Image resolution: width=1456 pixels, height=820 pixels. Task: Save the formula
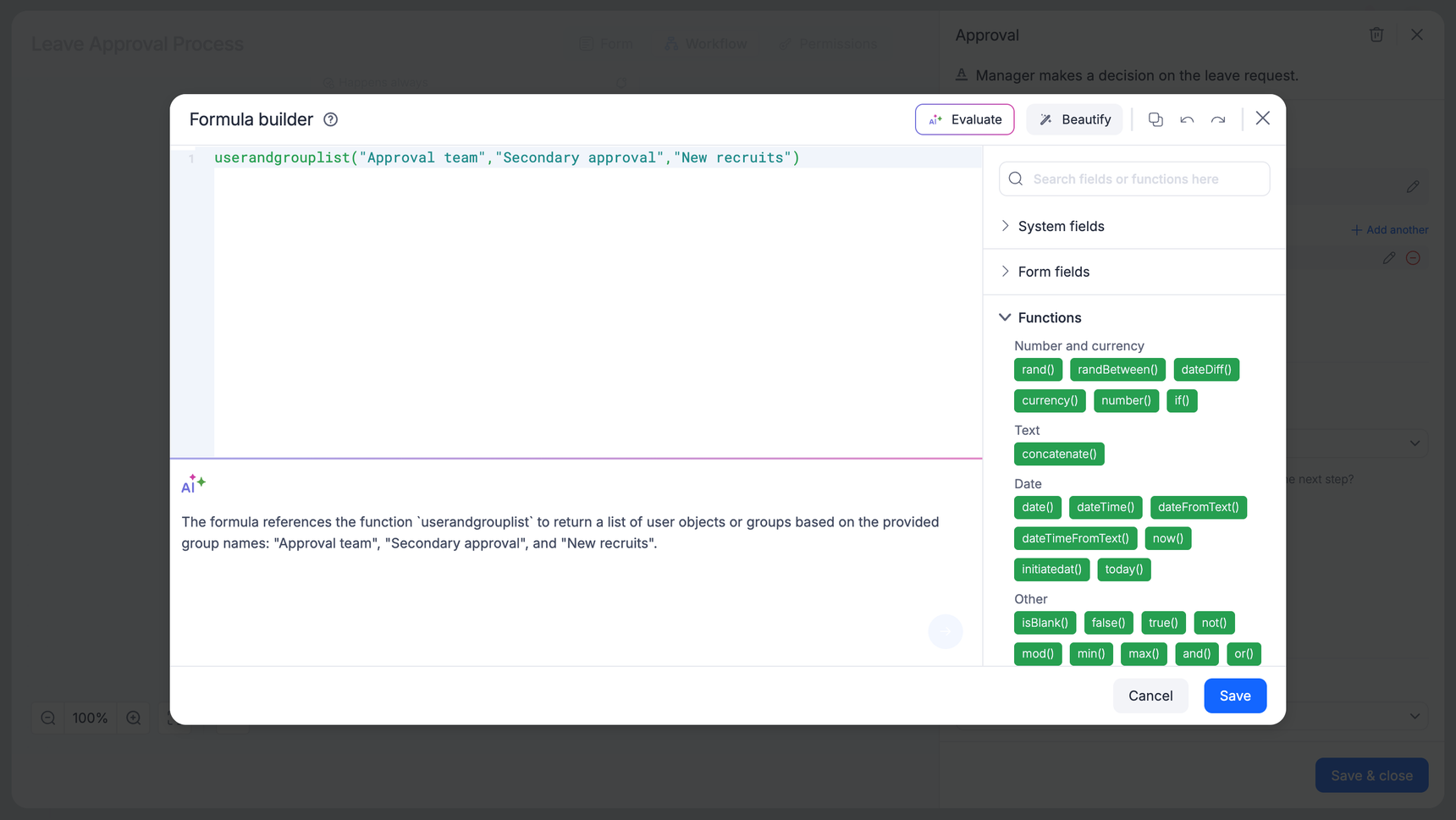(x=1234, y=696)
